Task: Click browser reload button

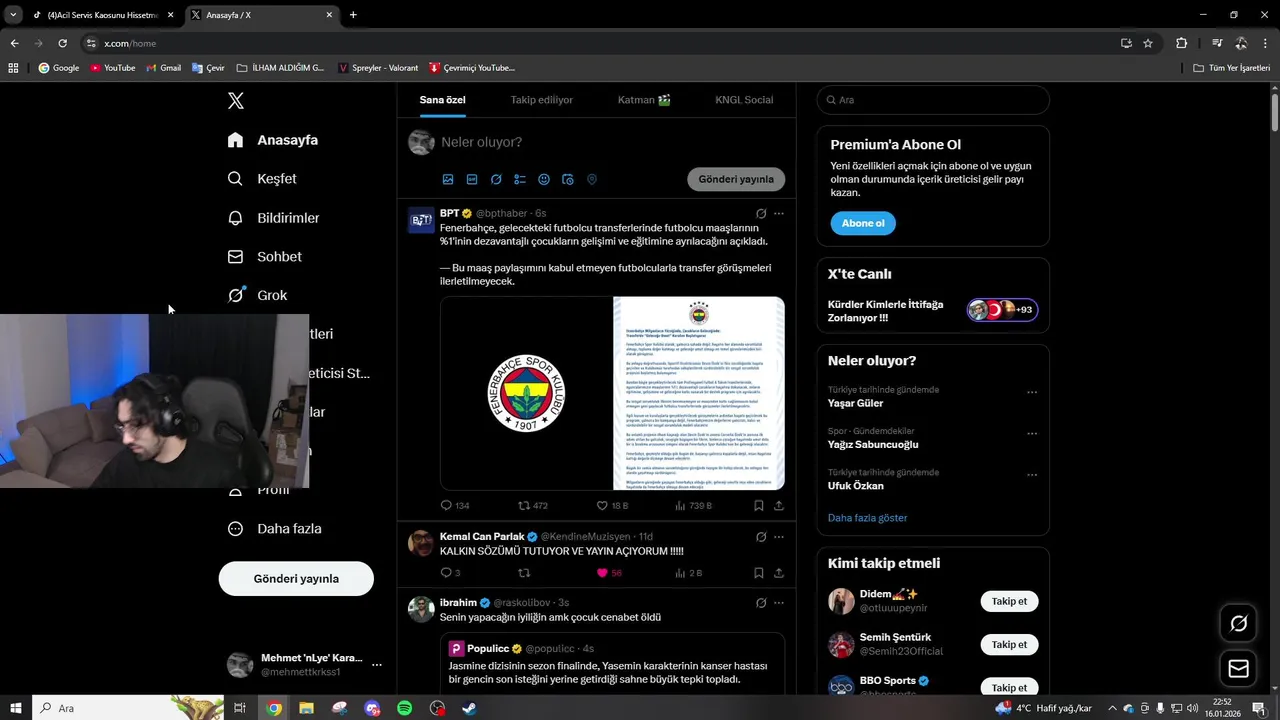Action: 62,43
